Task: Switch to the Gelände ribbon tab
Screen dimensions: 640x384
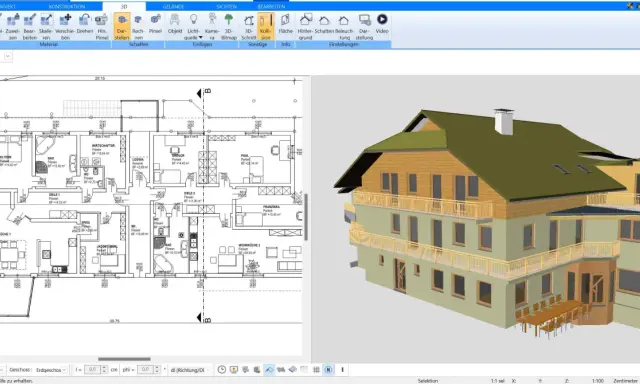Action: coord(173,7)
